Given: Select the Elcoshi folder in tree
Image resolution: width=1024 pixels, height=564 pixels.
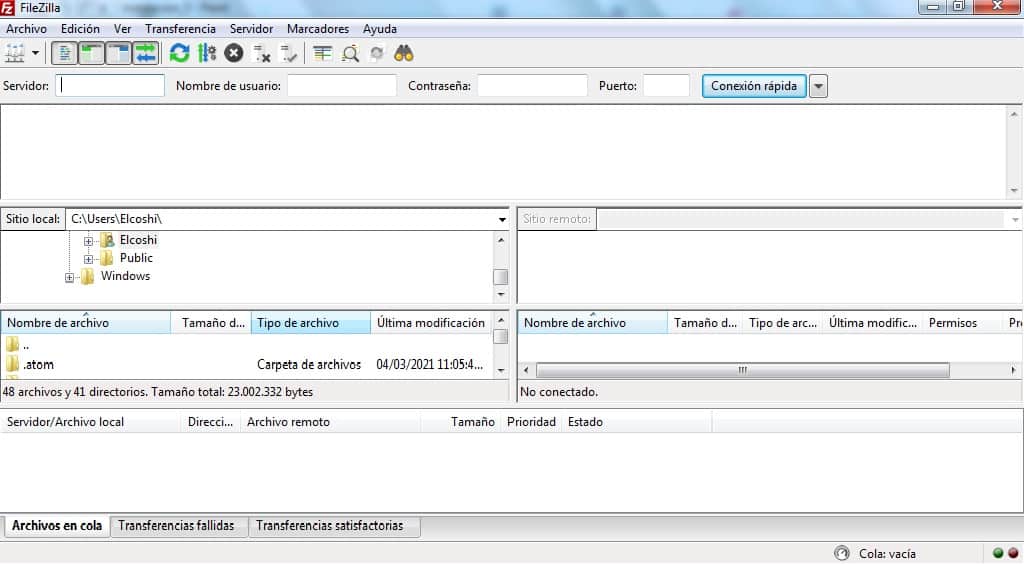Looking at the screenshot, I should point(138,240).
